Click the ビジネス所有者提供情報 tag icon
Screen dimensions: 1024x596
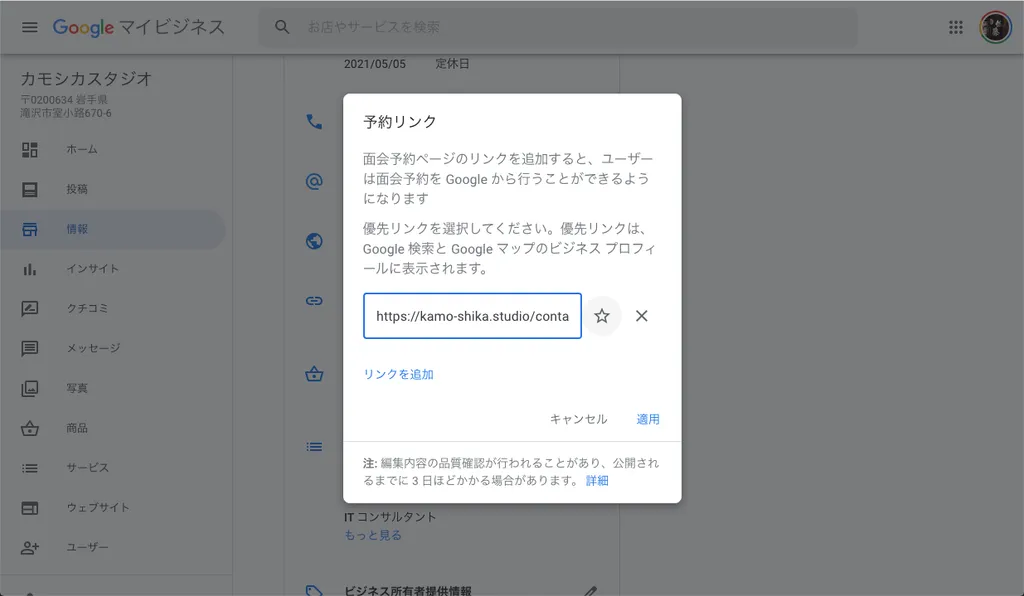tap(314, 590)
